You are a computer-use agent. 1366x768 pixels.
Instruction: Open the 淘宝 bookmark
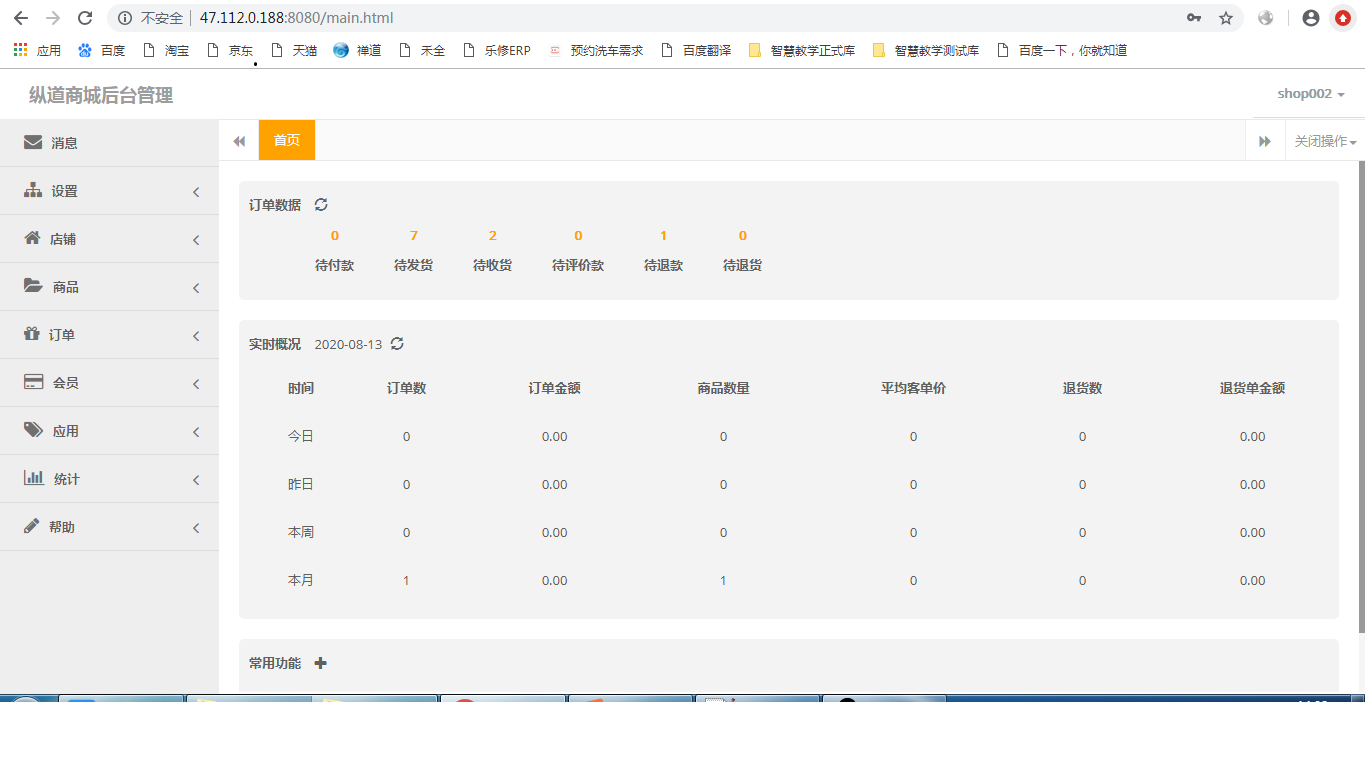coord(167,50)
